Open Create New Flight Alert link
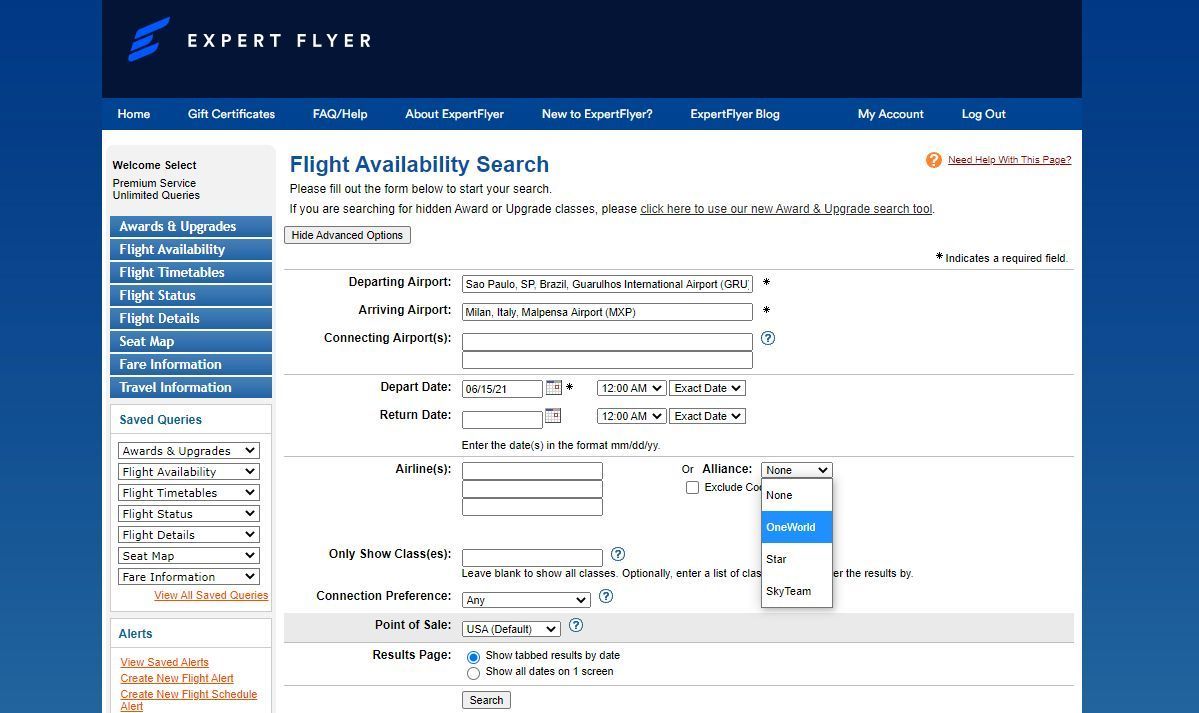1199x713 pixels. tap(177, 679)
